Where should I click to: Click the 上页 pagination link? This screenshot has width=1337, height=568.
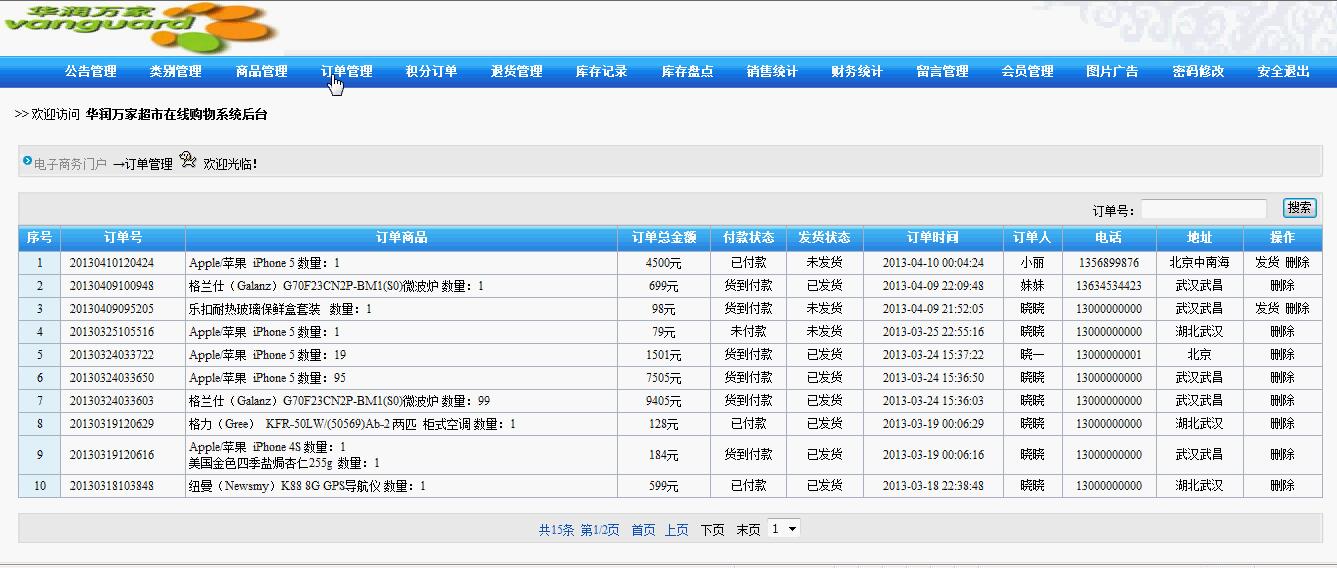click(x=677, y=530)
